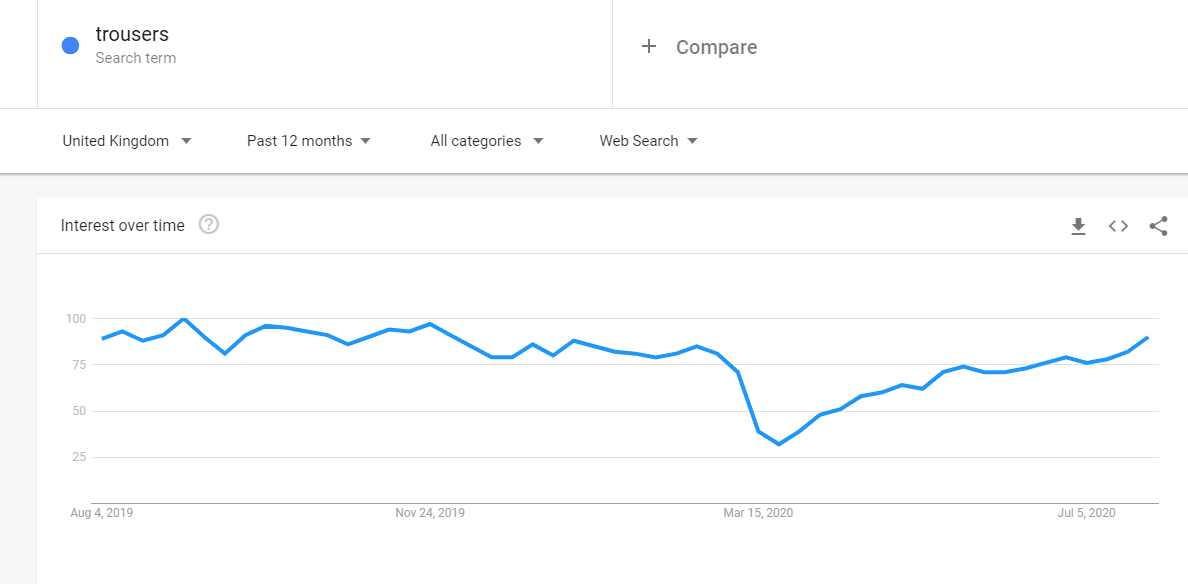
Task: Expand the All categories dropdown
Action: [x=487, y=141]
